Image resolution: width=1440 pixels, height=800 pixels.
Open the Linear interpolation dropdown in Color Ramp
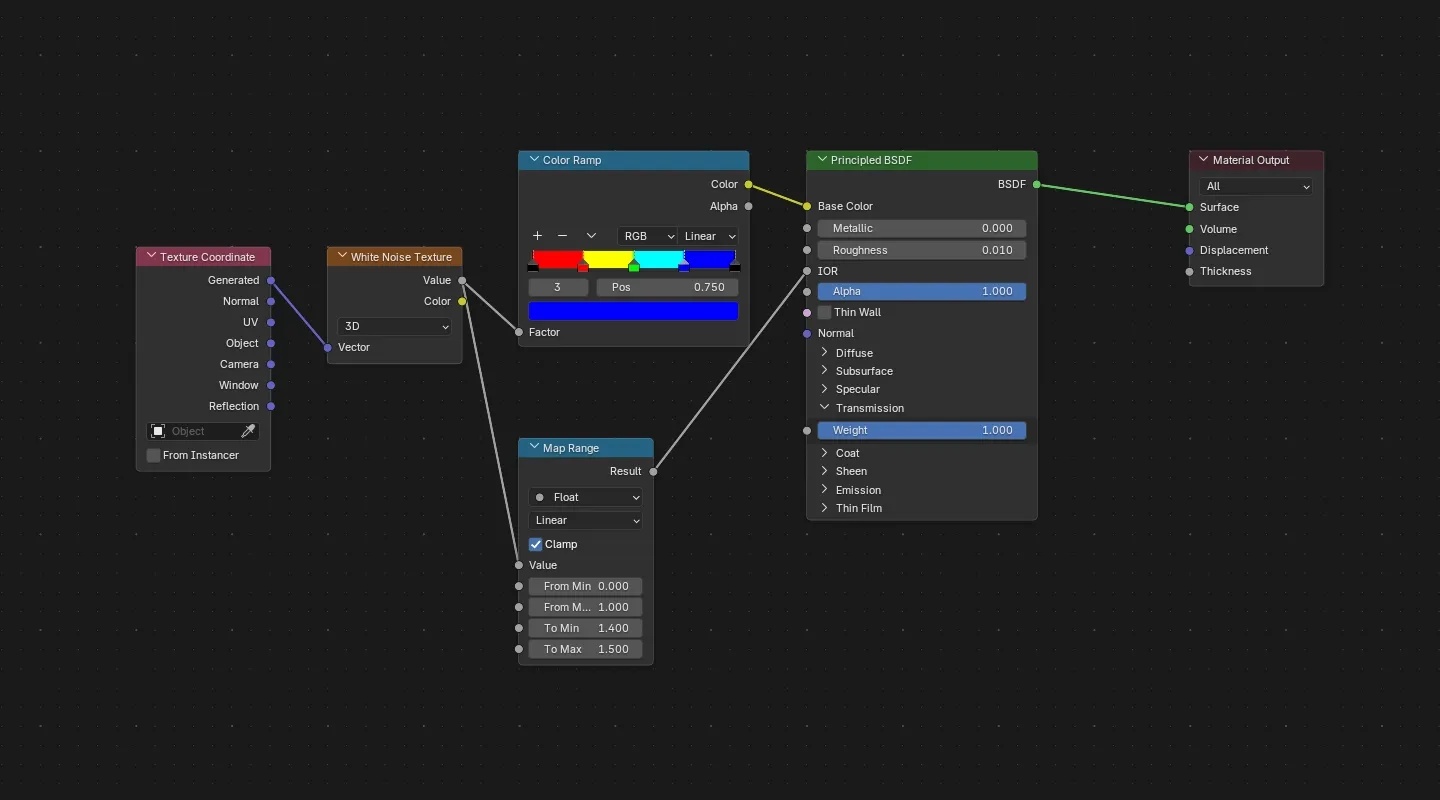(709, 236)
